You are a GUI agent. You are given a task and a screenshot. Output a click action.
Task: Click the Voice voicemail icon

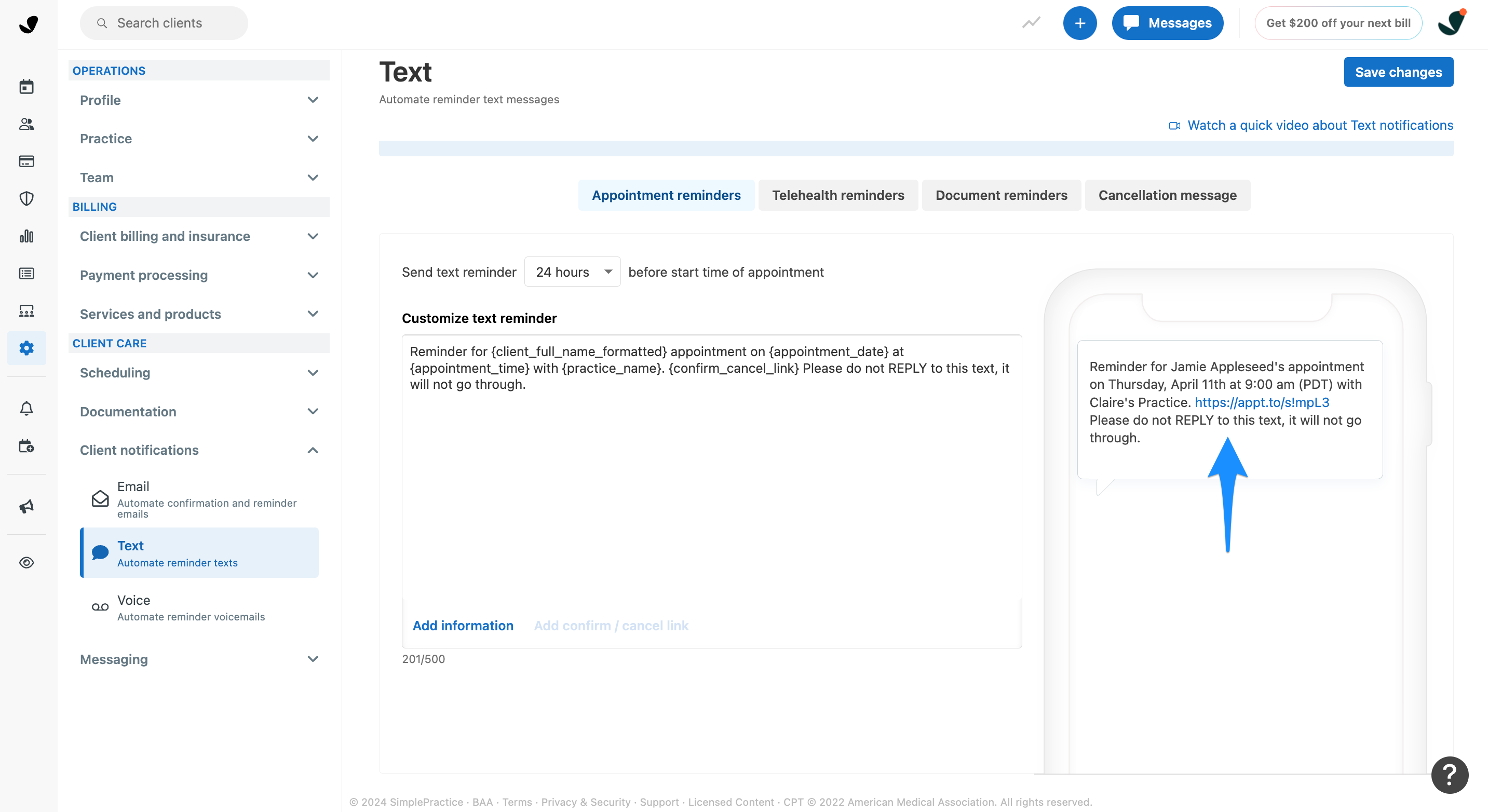pos(100,607)
